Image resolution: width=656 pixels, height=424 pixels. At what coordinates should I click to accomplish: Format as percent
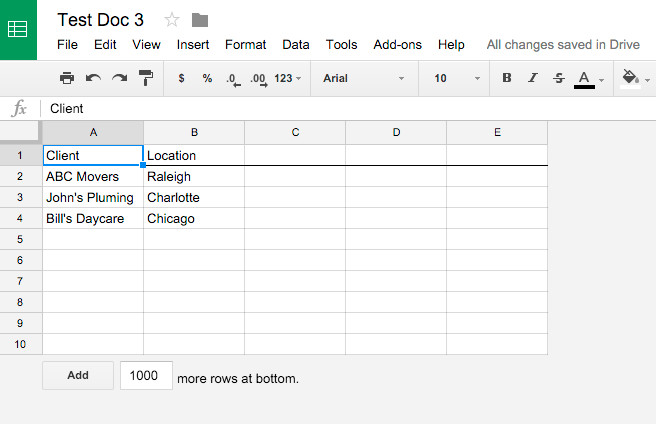click(207, 78)
